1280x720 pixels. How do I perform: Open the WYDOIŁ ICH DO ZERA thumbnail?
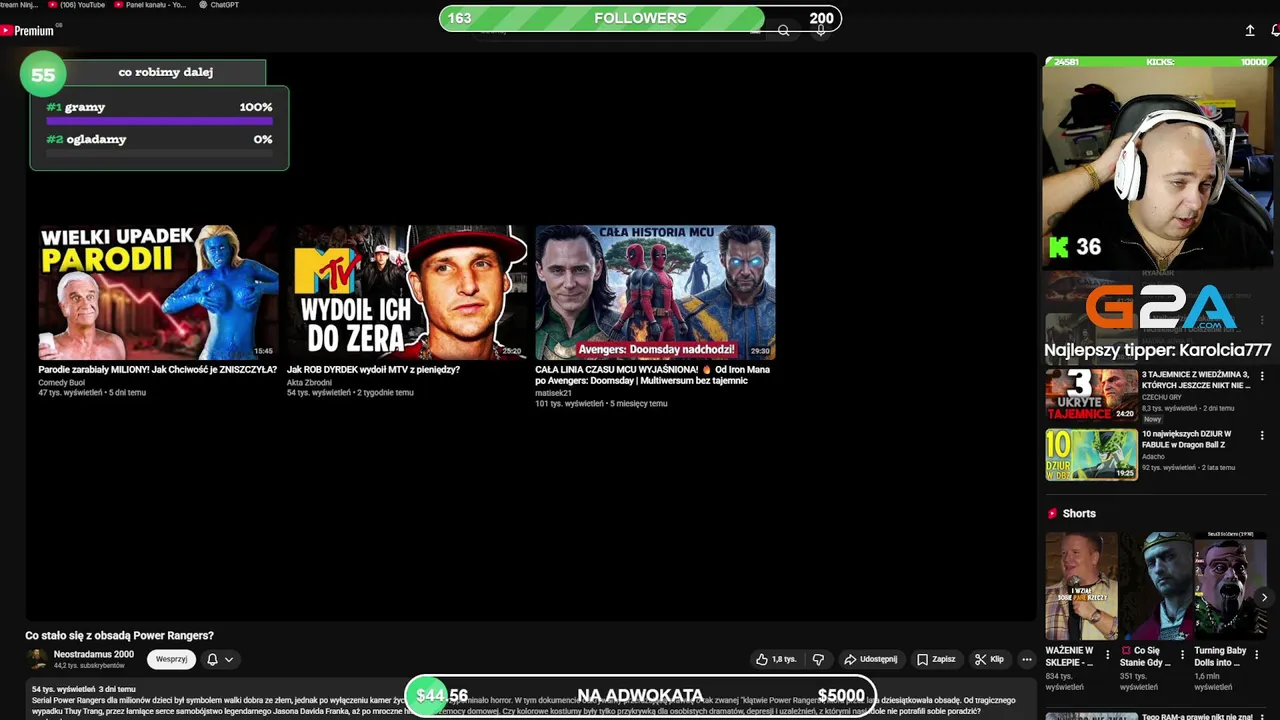[407, 292]
